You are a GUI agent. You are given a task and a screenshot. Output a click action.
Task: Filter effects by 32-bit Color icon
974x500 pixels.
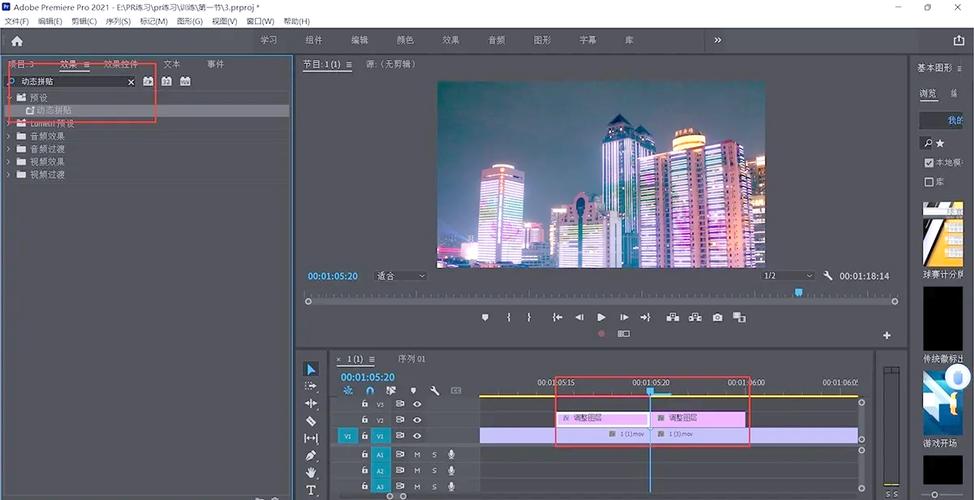pyautogui.click(x=166, y=81)
